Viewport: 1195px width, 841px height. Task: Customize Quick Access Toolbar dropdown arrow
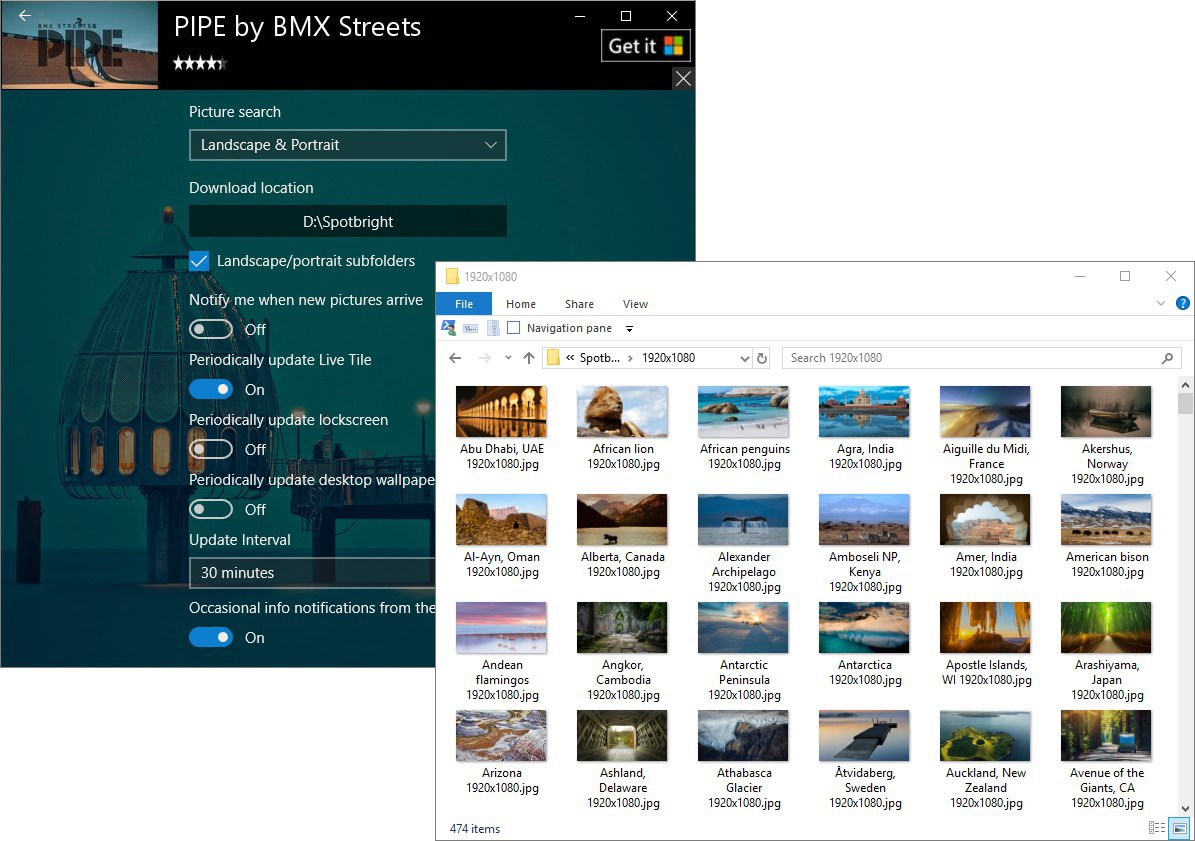click(x=630, y=329)
